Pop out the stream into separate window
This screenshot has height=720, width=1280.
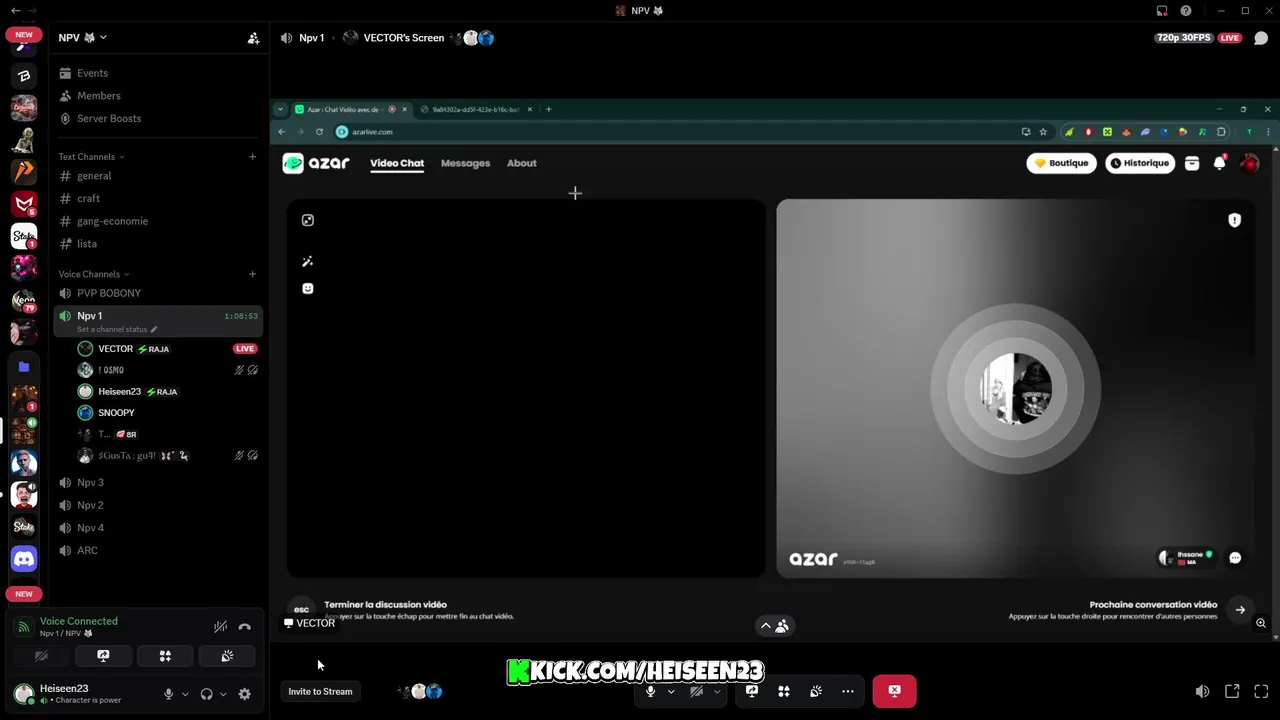tap(1232, 691)
